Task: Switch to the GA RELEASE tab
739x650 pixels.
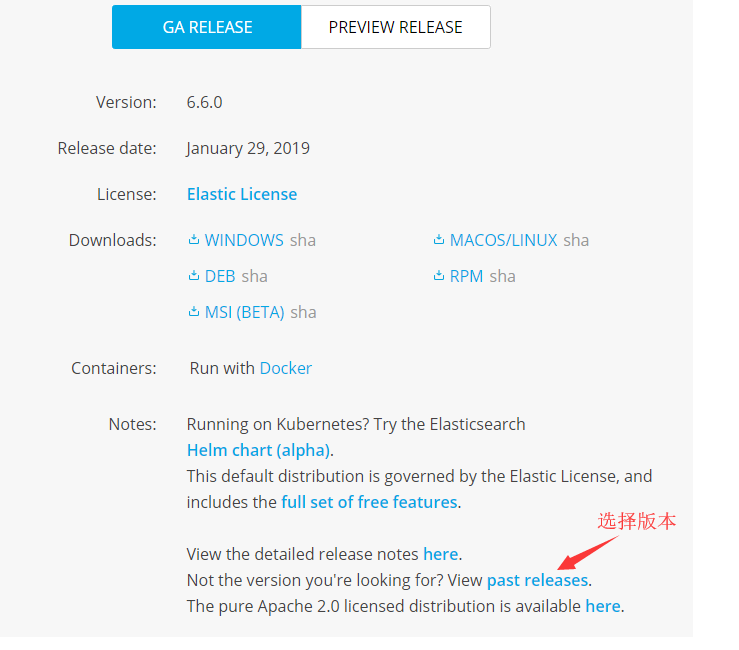Action: click(207, 27)
